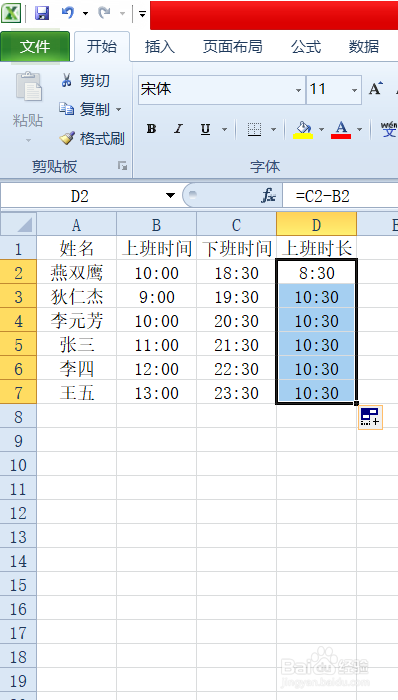Select header cell 上班时间
Viewport: 398px width, 700px height.
[x=157, y=248]
